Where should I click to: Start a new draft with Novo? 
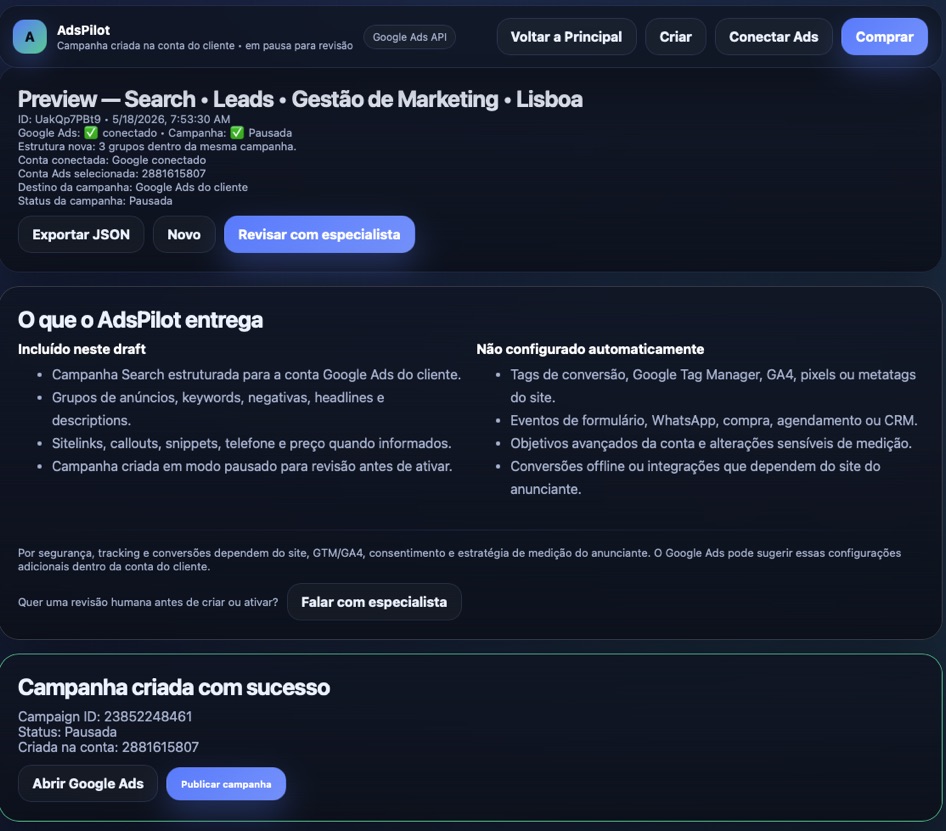click(184, 234)
